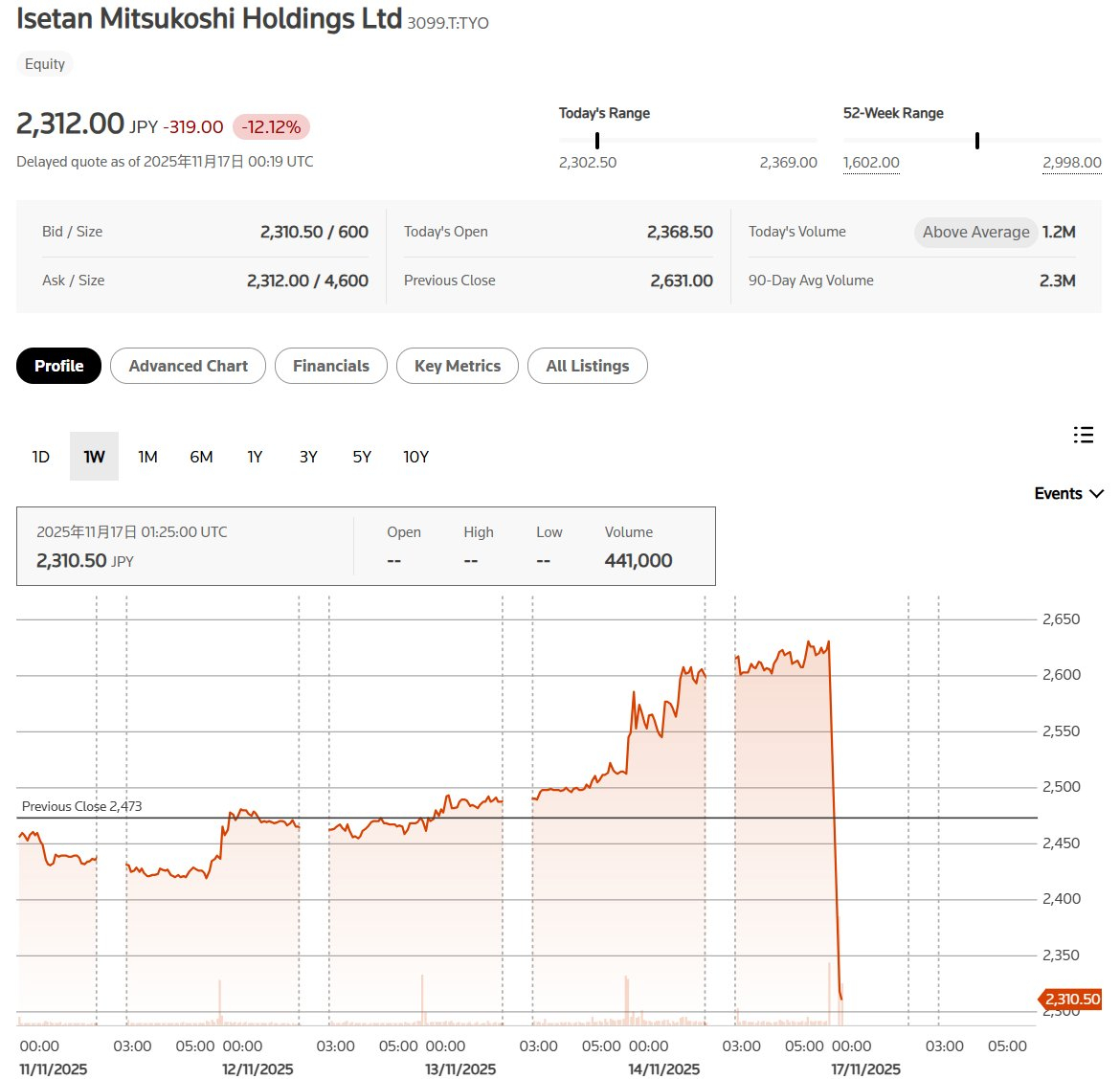The height and width of the screenshot is (1079, 1120).
Task: Click Today's Volume value 1.2M
Action: (1059, 232)
